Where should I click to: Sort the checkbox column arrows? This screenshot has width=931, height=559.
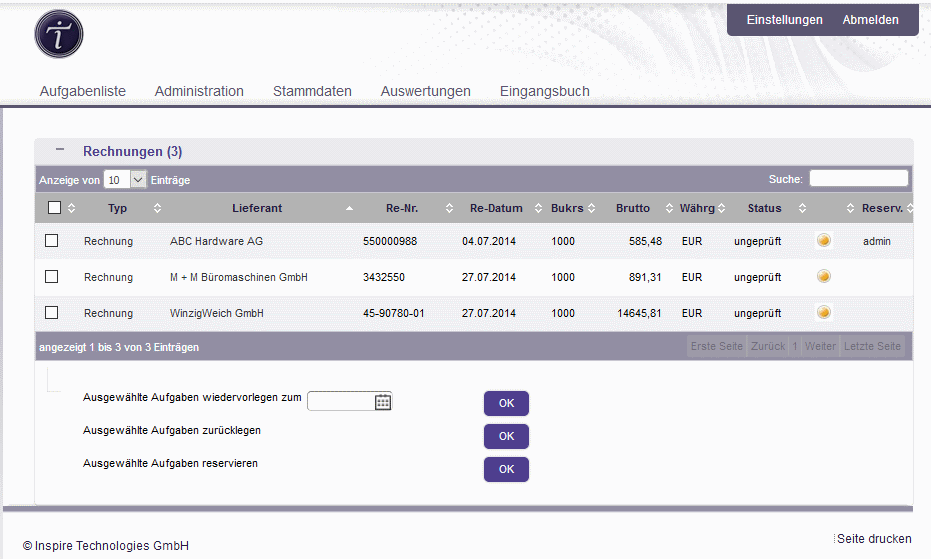click(x=71, y=208)
